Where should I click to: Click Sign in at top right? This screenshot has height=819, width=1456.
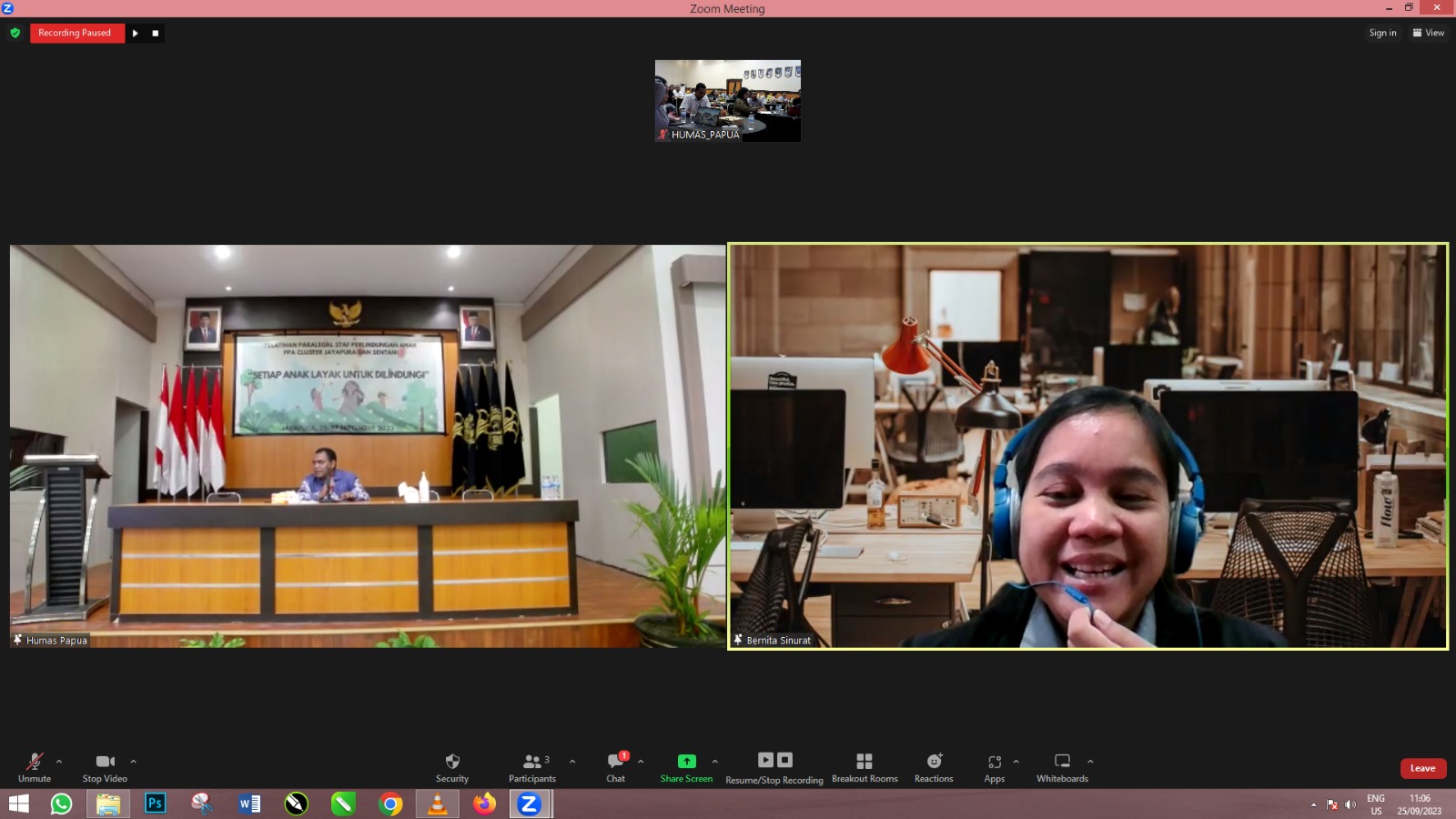tap(1382, 33)
